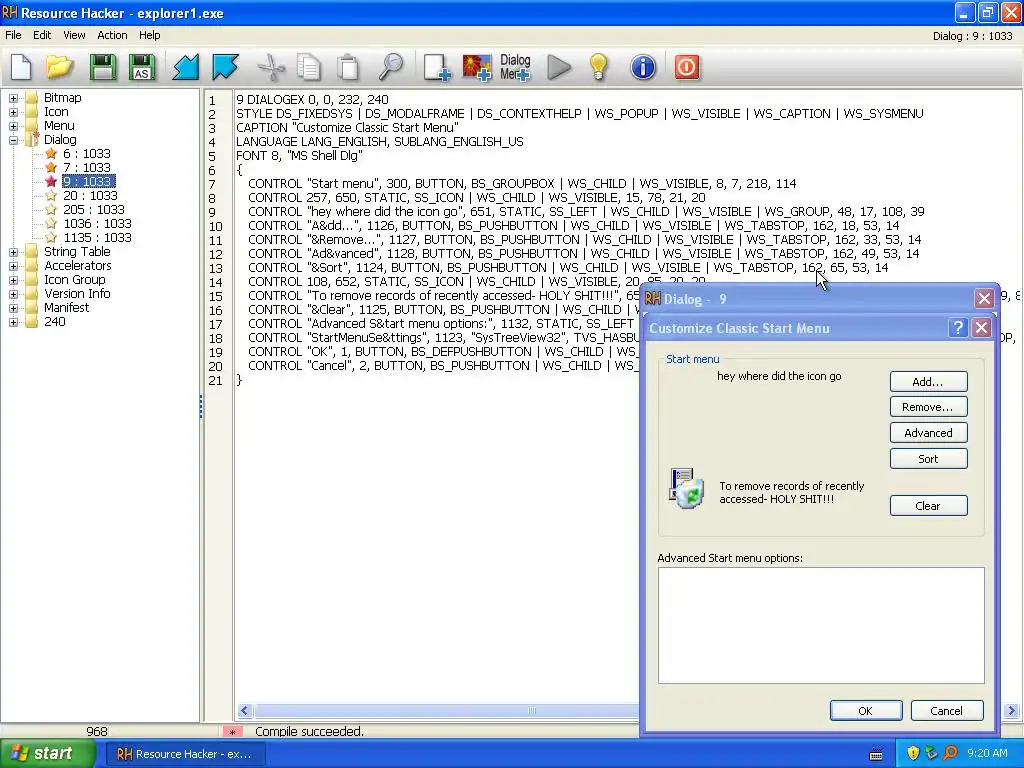Save the file using green floppy icon
Screen dimensions: 1024x768
(x=103, y=67)
